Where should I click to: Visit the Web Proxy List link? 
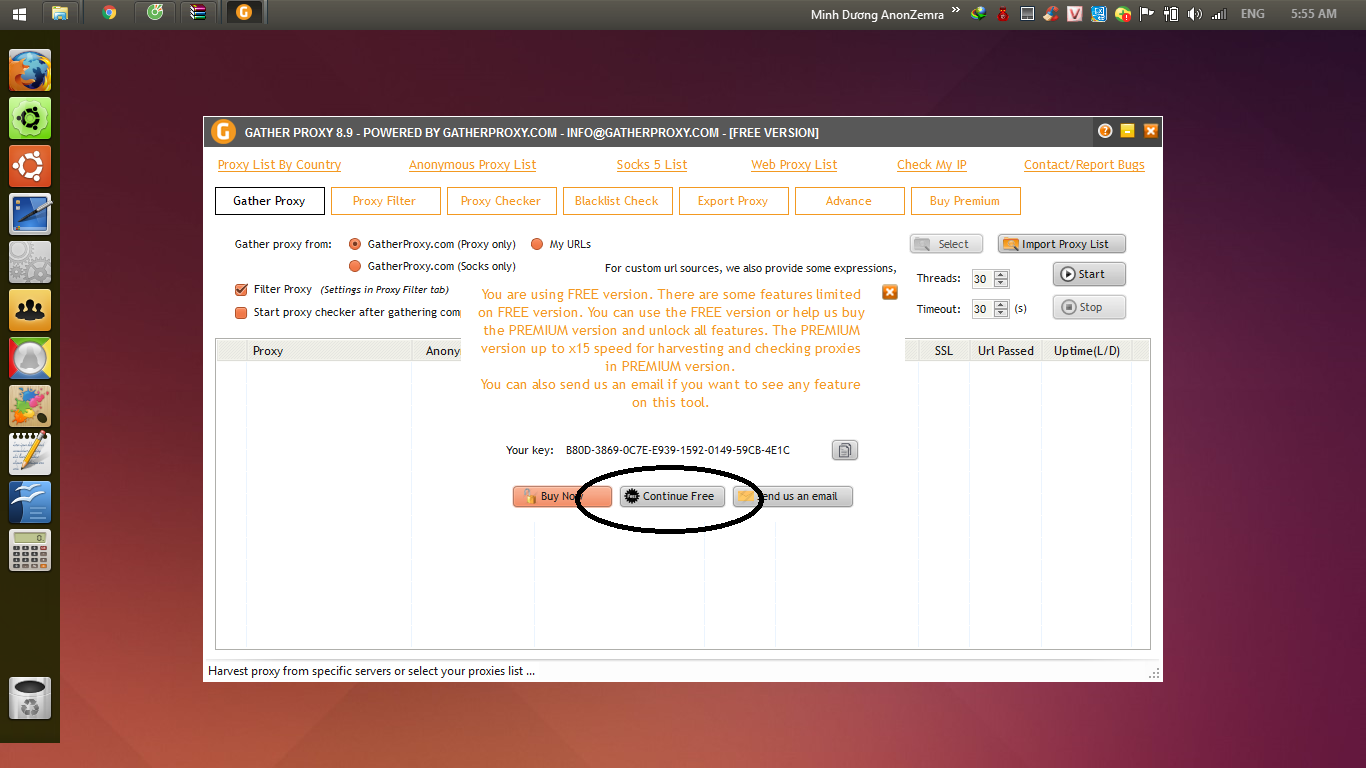pyautogui.click(x=794, y=165)
